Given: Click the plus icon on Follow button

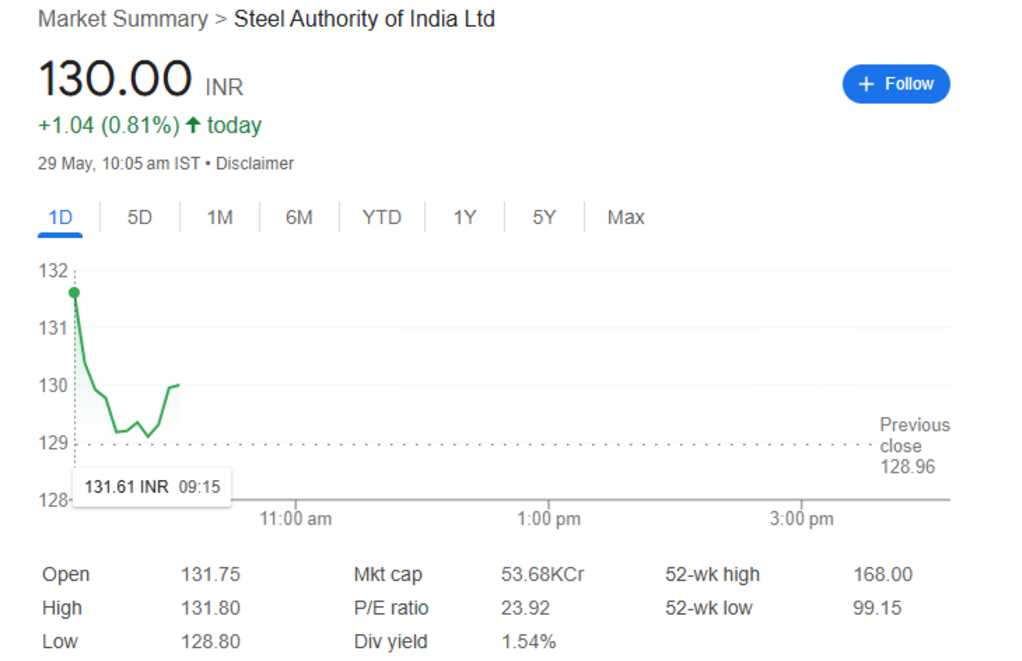Looking at the screenshot, I should (x=866, y=84).
